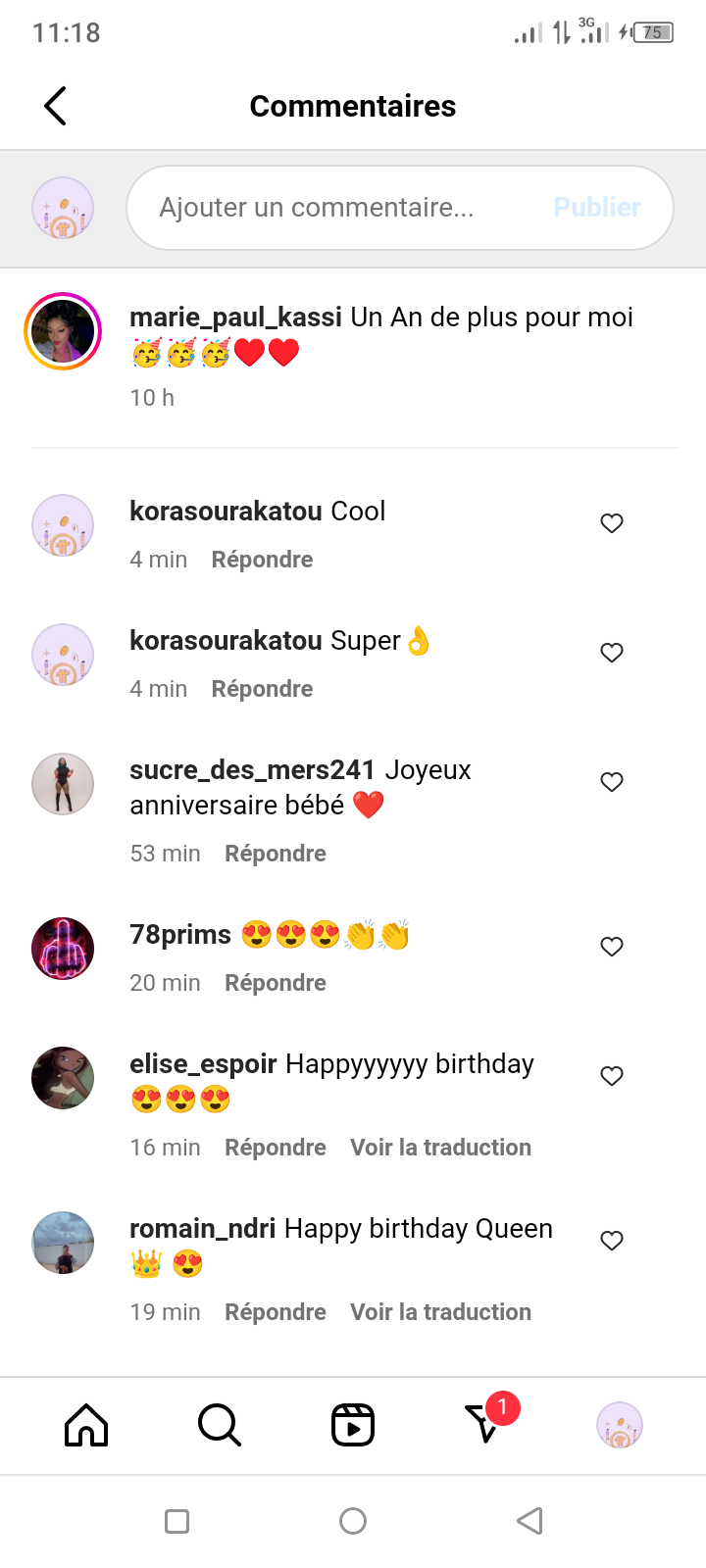Viewport: 706px width, 1568px height.
Task: Show translation of romain_ndri's comment
Action: pyautogui.click(x=441, y=1312)
